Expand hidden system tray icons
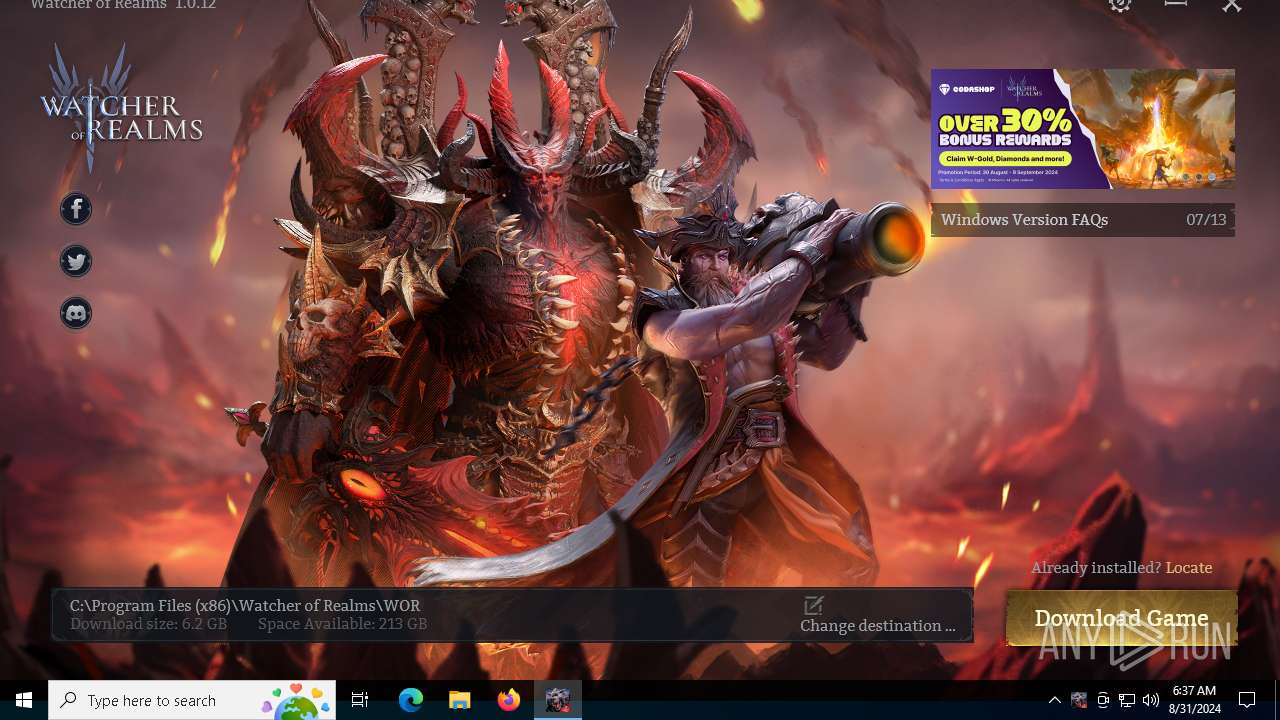 [1054, 700]
